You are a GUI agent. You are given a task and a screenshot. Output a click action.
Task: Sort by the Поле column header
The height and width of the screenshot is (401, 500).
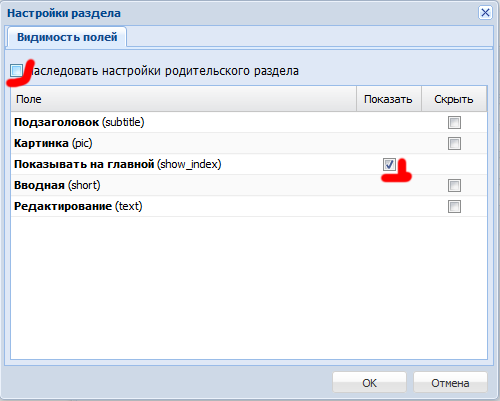click(x=184, y=99)
